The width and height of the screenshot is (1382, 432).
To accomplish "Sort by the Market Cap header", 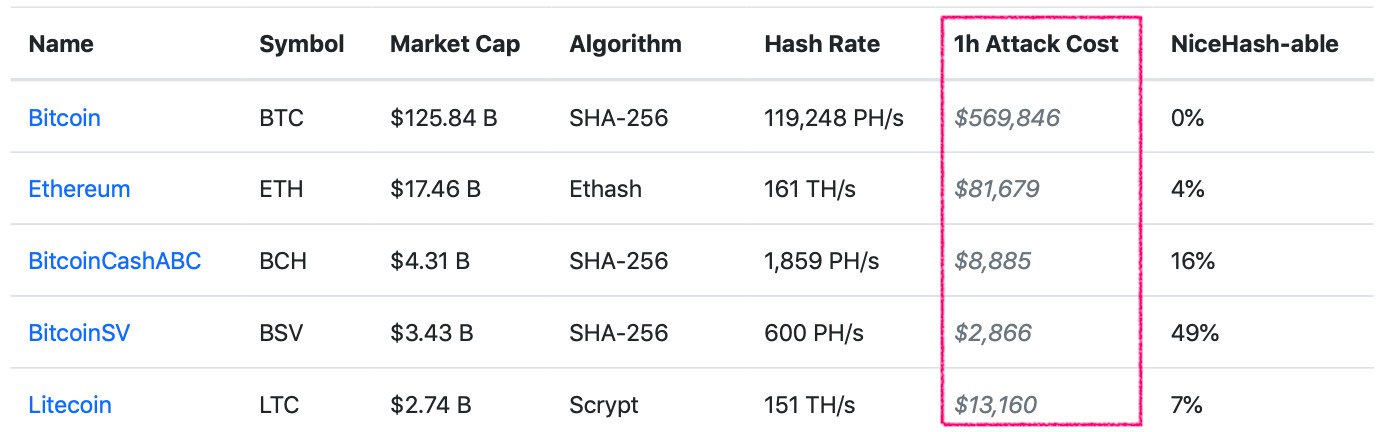I will tap(455, 44).
